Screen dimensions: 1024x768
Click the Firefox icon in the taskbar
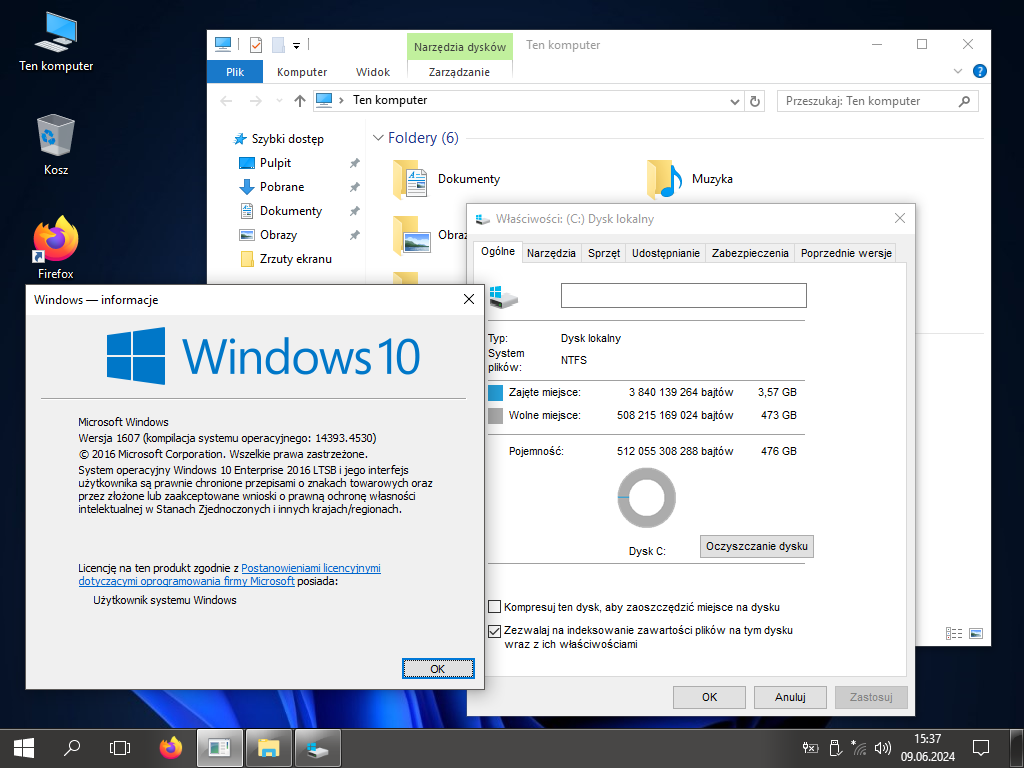tap(171, 747)
